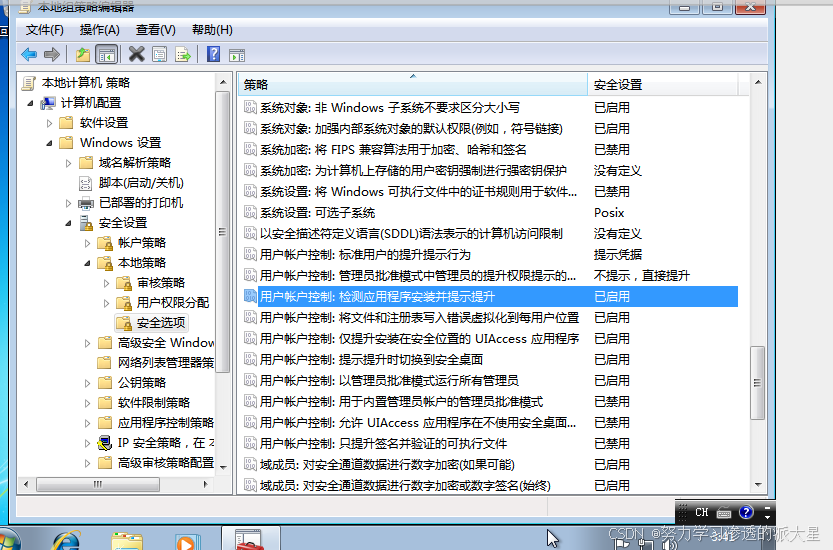833x550 pixels.
Task: Collapse the 计算机配置 node
Action: pyautogui.click(x=30, y=103)
